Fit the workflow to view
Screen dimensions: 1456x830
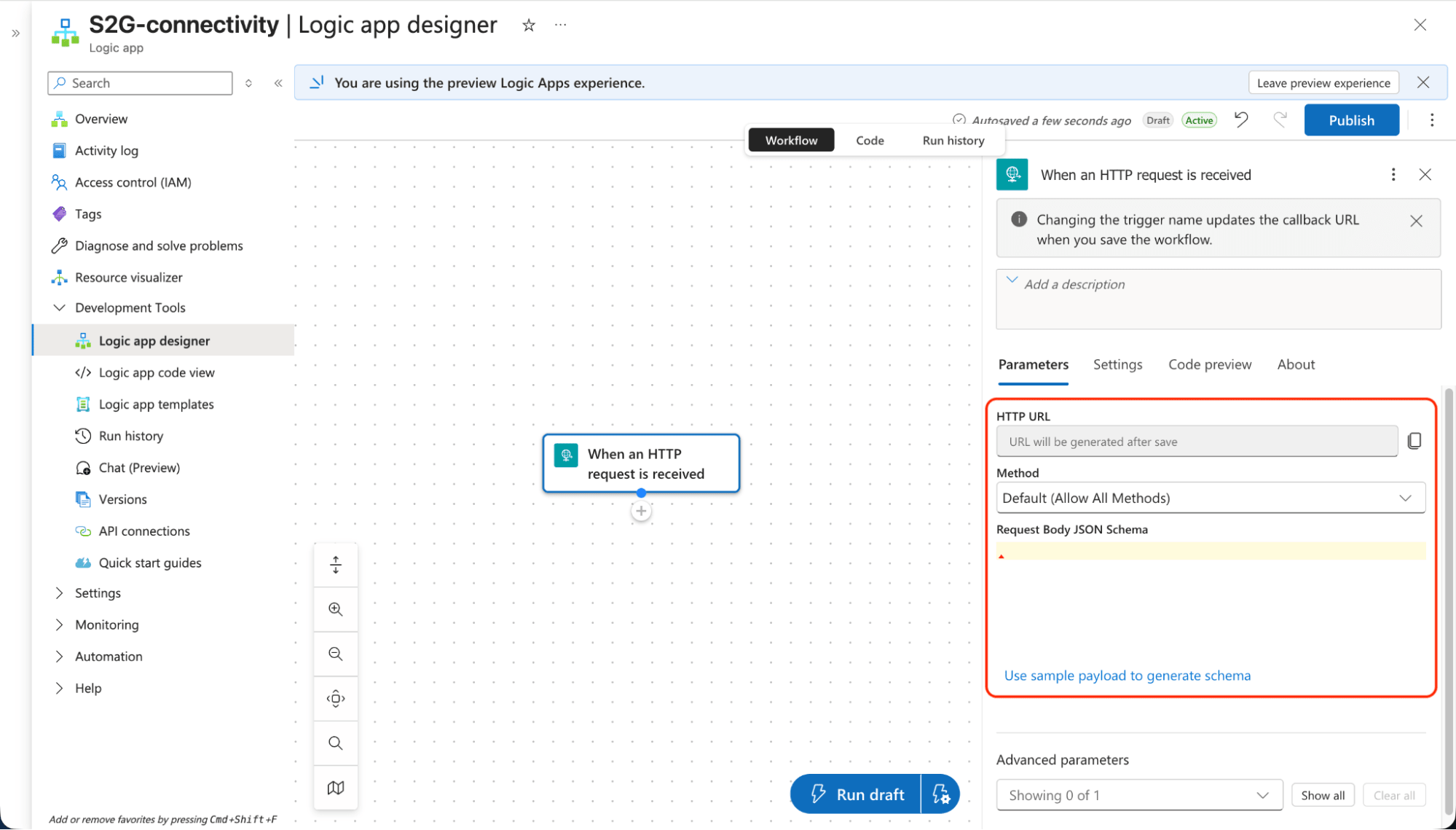[x=336, y=699]
